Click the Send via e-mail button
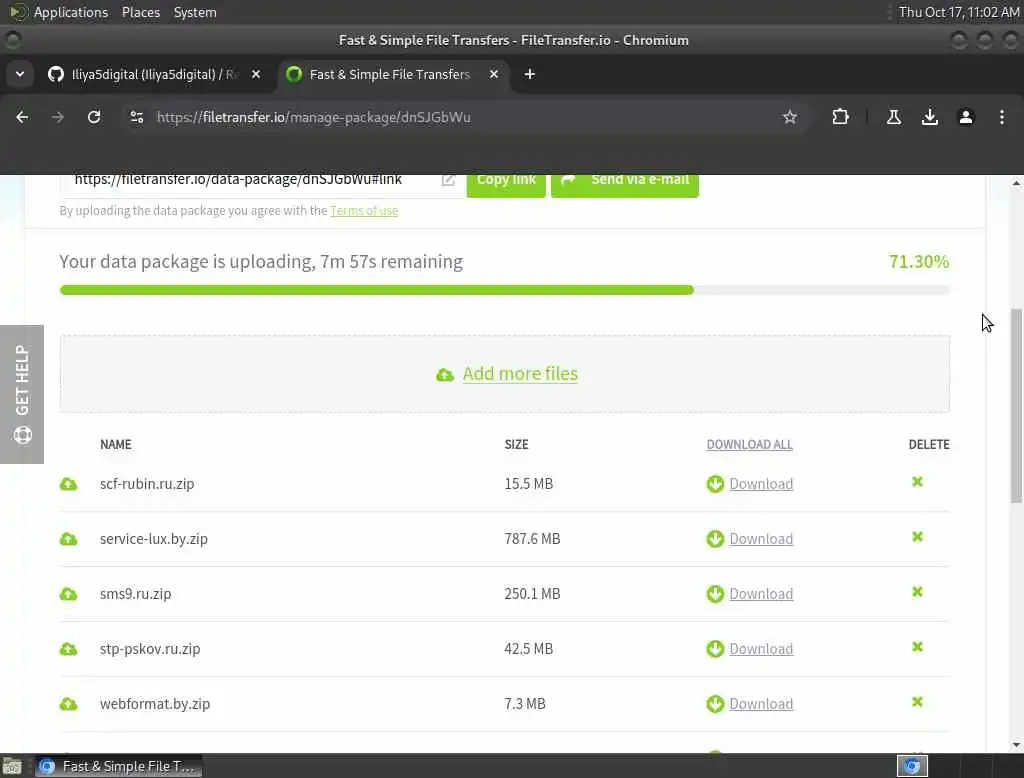 (625, 180)
